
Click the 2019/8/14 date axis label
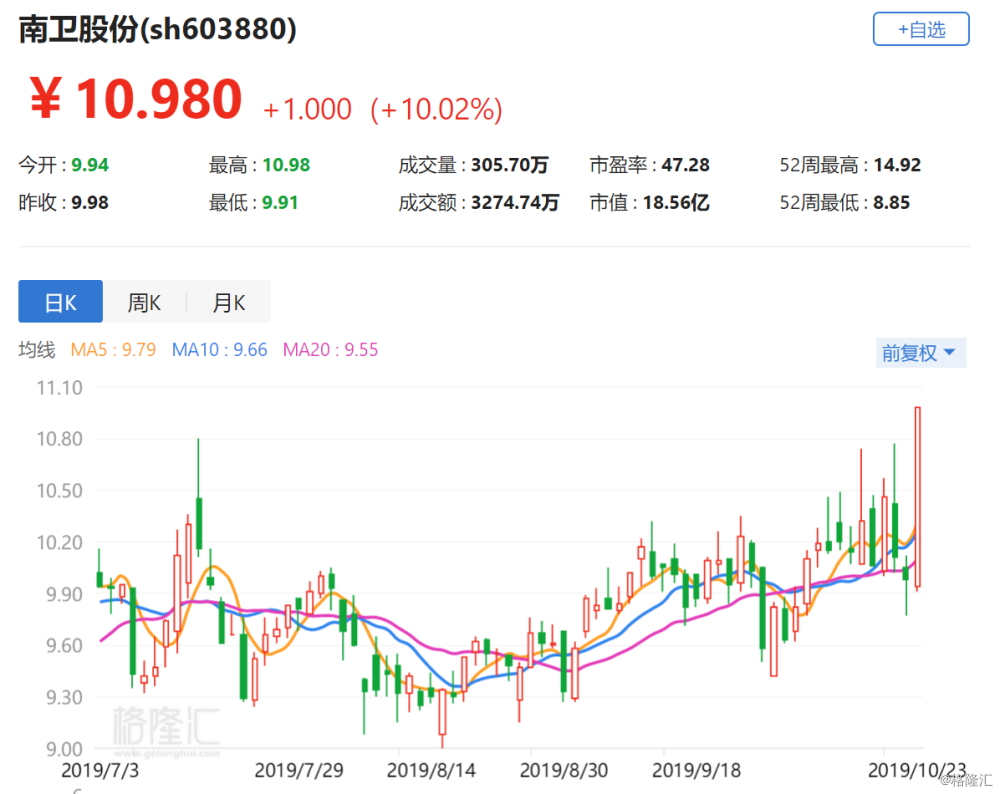coord(432,770)
